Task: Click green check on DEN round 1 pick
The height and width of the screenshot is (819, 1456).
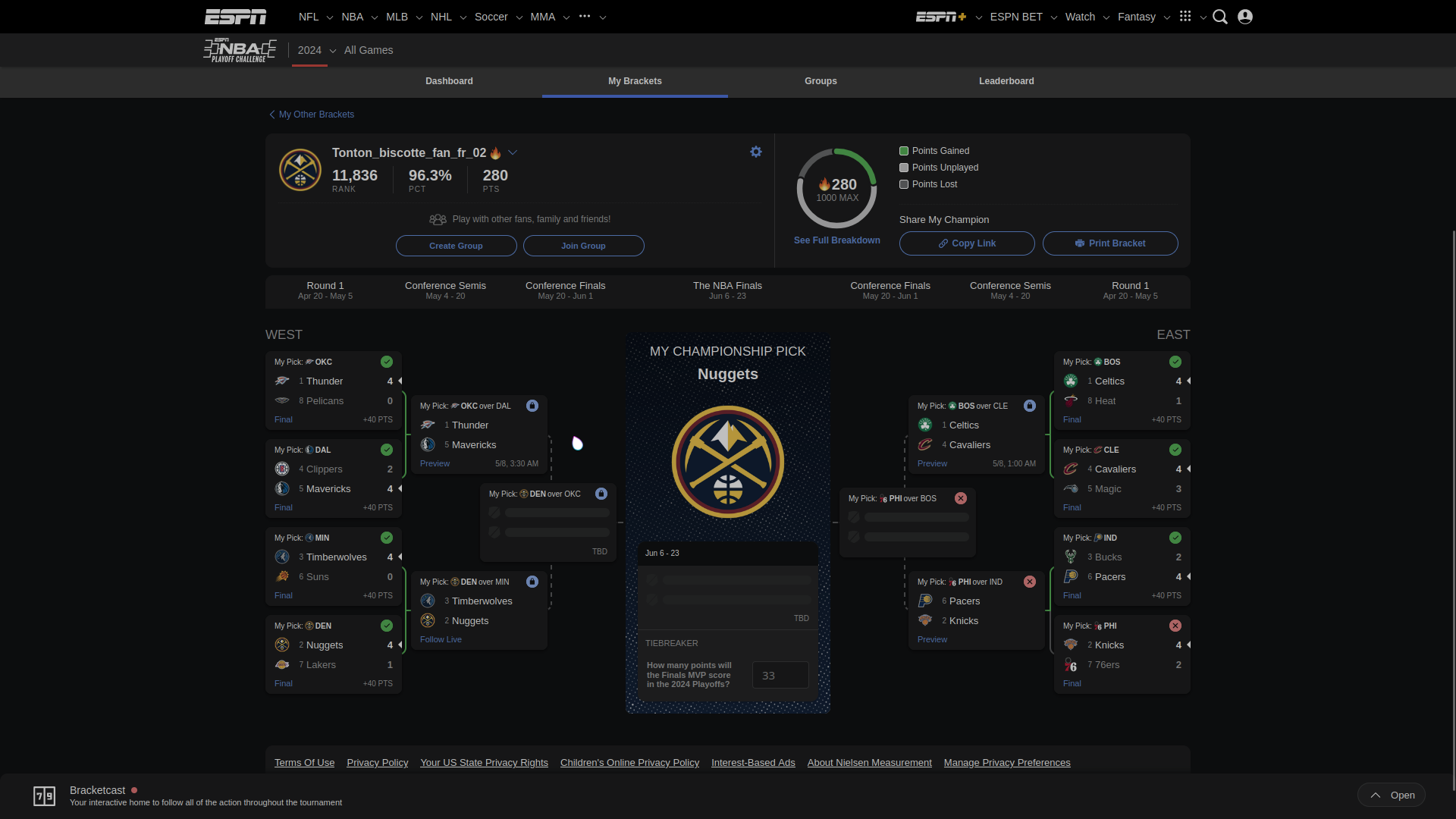Action: 387,626
